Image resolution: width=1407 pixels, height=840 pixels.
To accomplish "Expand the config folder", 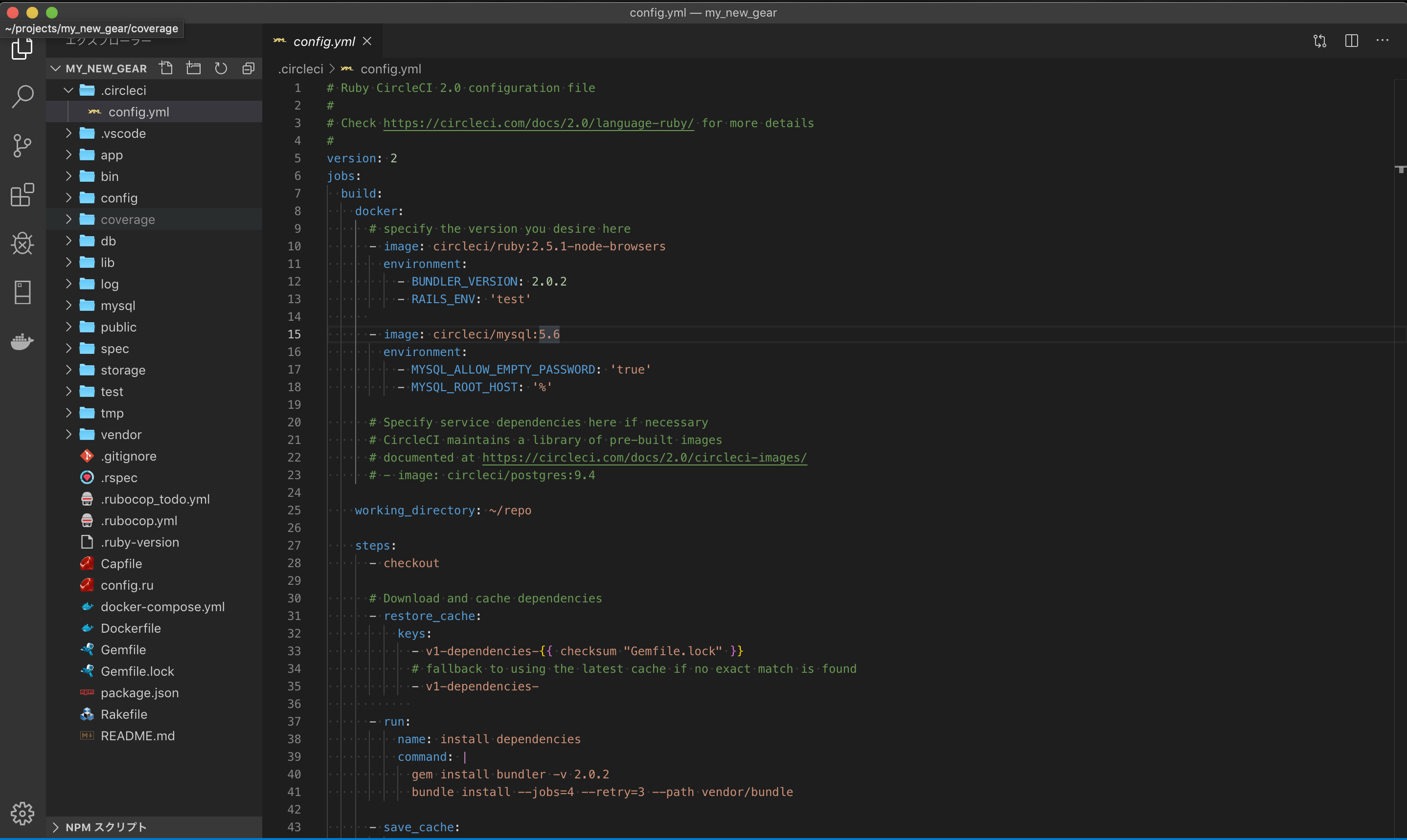I will [x=68, y=198].
